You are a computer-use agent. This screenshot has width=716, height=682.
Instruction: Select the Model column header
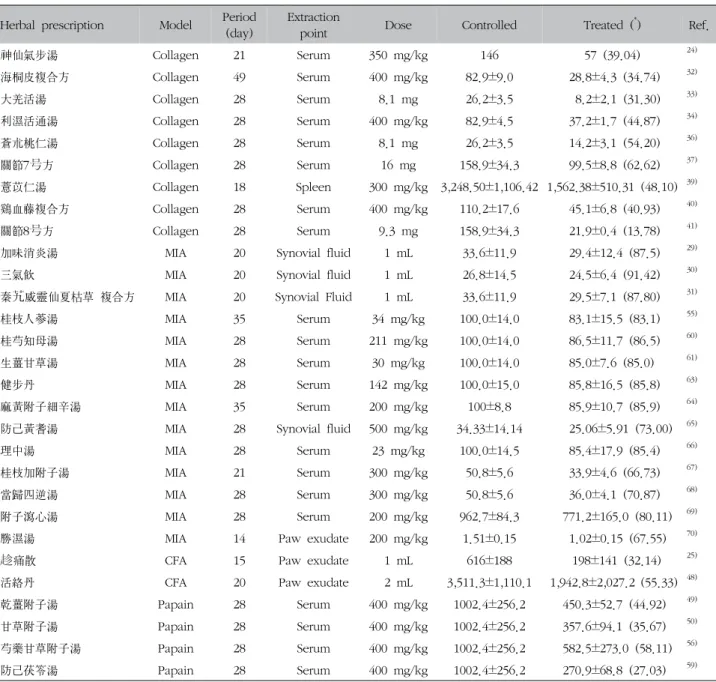(x=175, y=25)
